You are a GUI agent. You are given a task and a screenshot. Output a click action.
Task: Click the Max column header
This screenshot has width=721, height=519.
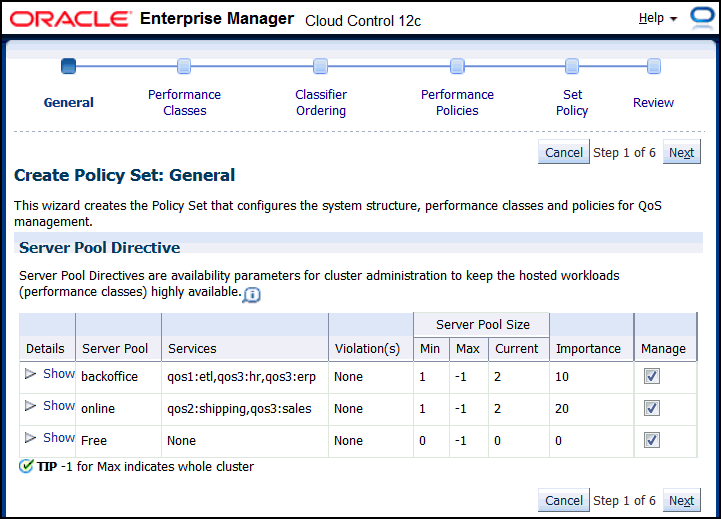pyautogui.click(x=468, y=348)
